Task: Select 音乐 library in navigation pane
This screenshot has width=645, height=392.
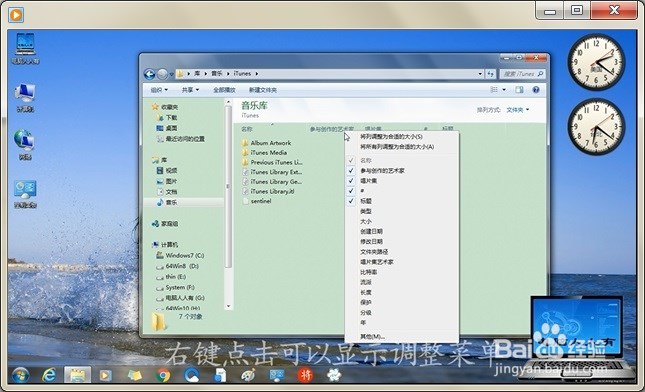Action: pyautogui.click(x=167, y=202)
